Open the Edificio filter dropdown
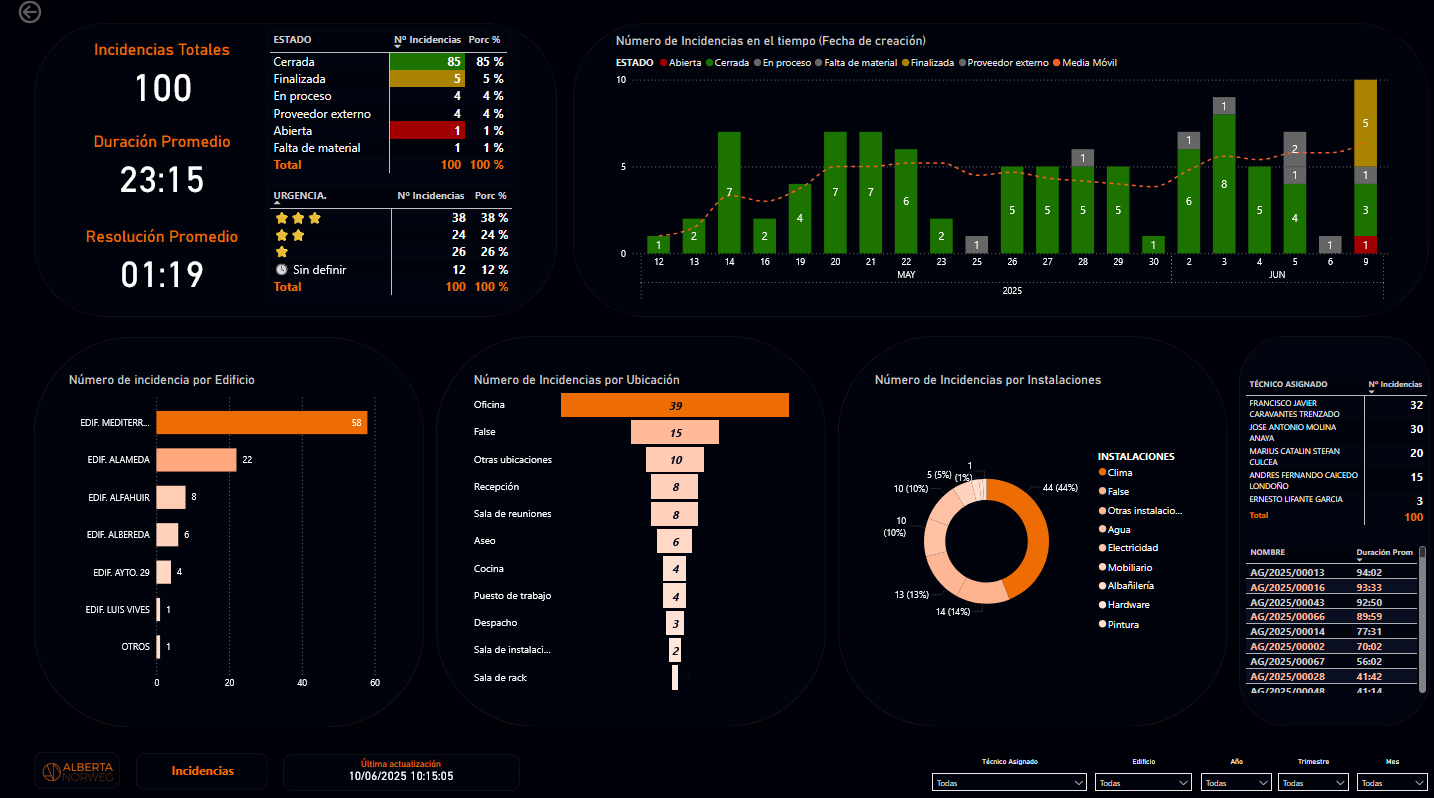Screen dimensions: 1434x798 1143,782
